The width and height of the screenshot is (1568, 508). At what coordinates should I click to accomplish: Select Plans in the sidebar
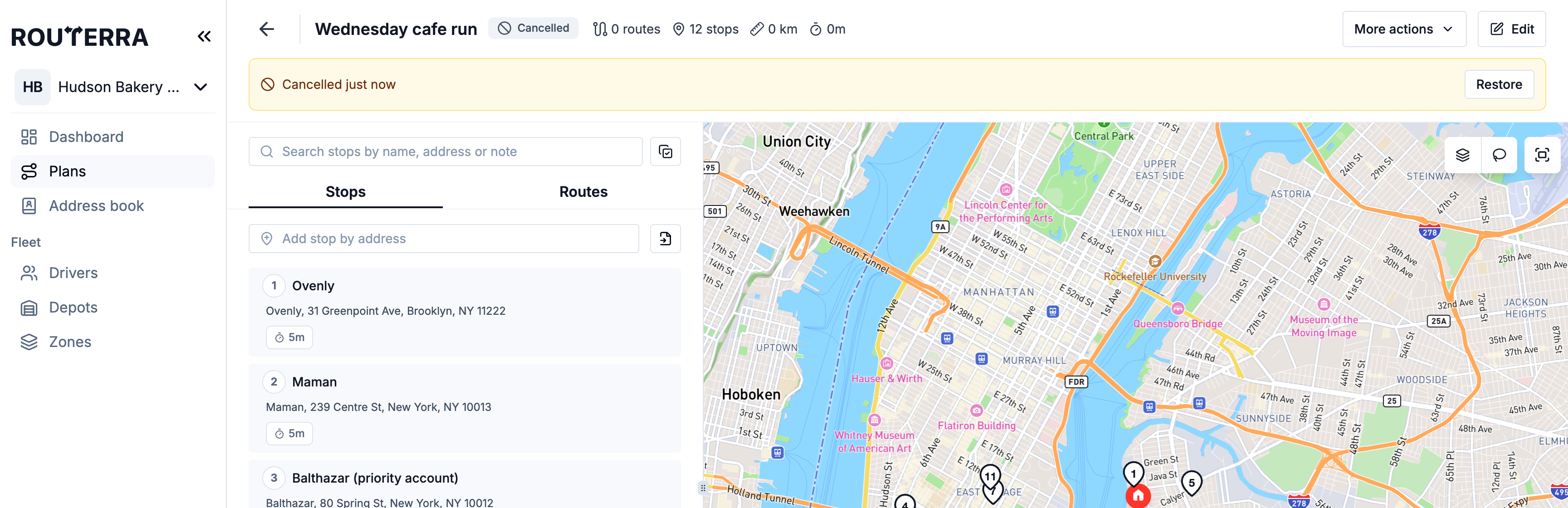point(113,171)
